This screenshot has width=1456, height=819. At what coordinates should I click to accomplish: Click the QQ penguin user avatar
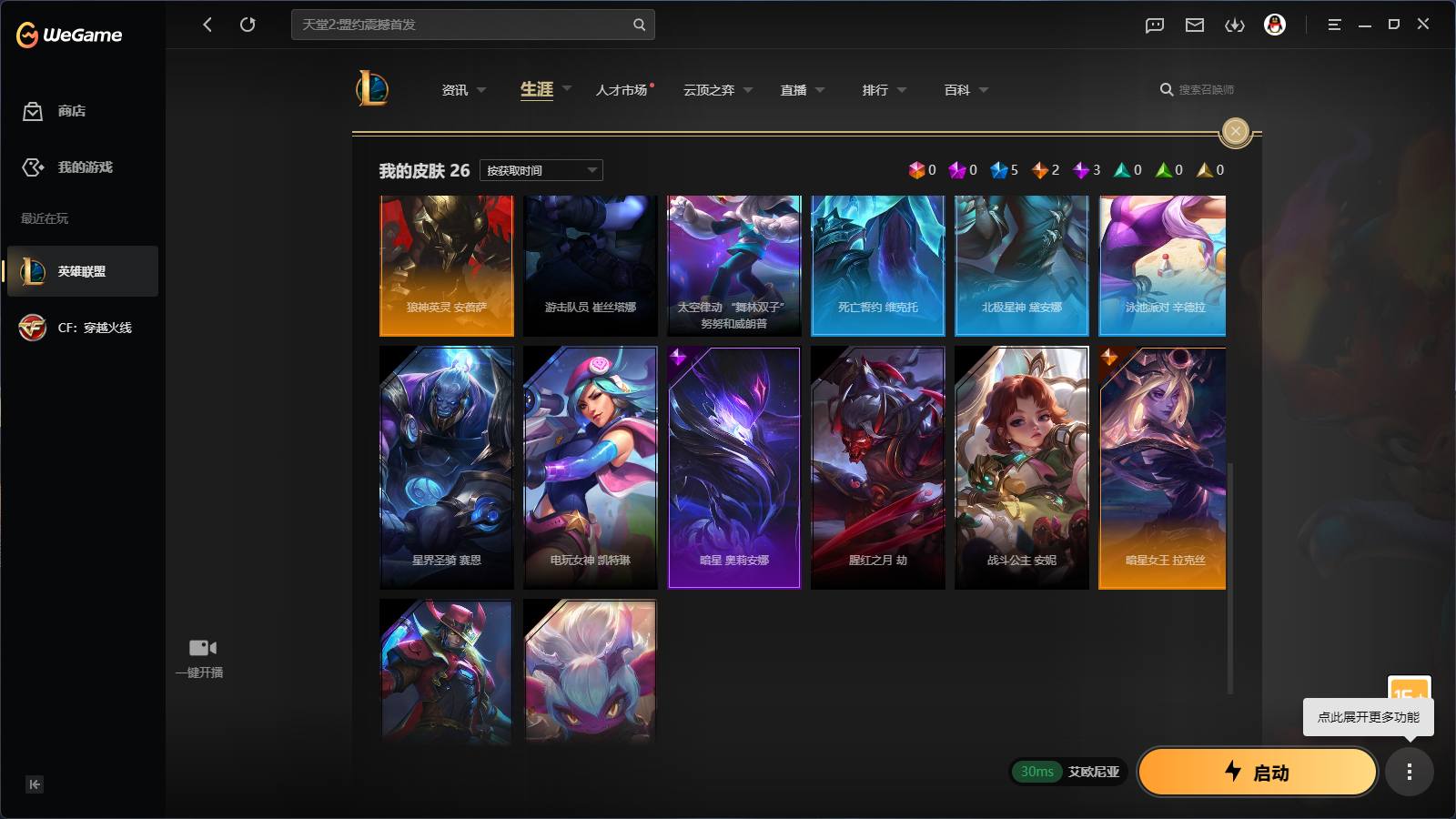1275,25
